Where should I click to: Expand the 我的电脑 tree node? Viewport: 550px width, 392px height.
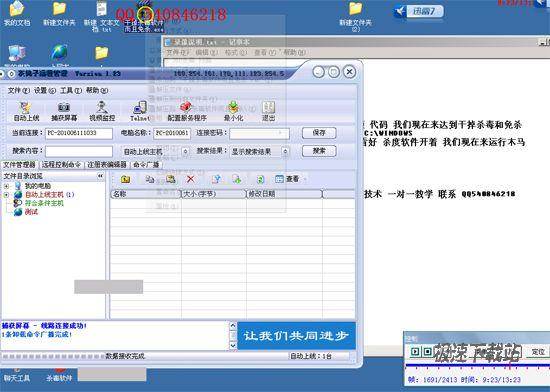coord(6,186)
